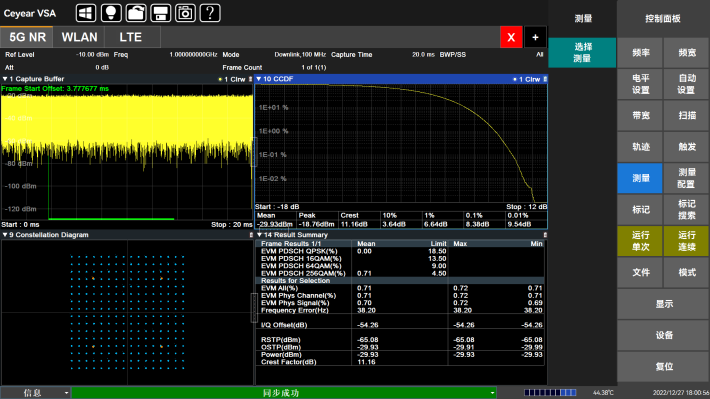The image size is (710, 399).
Task: Click the Freq 1.000000000GHz value
Action: [193, 54]
